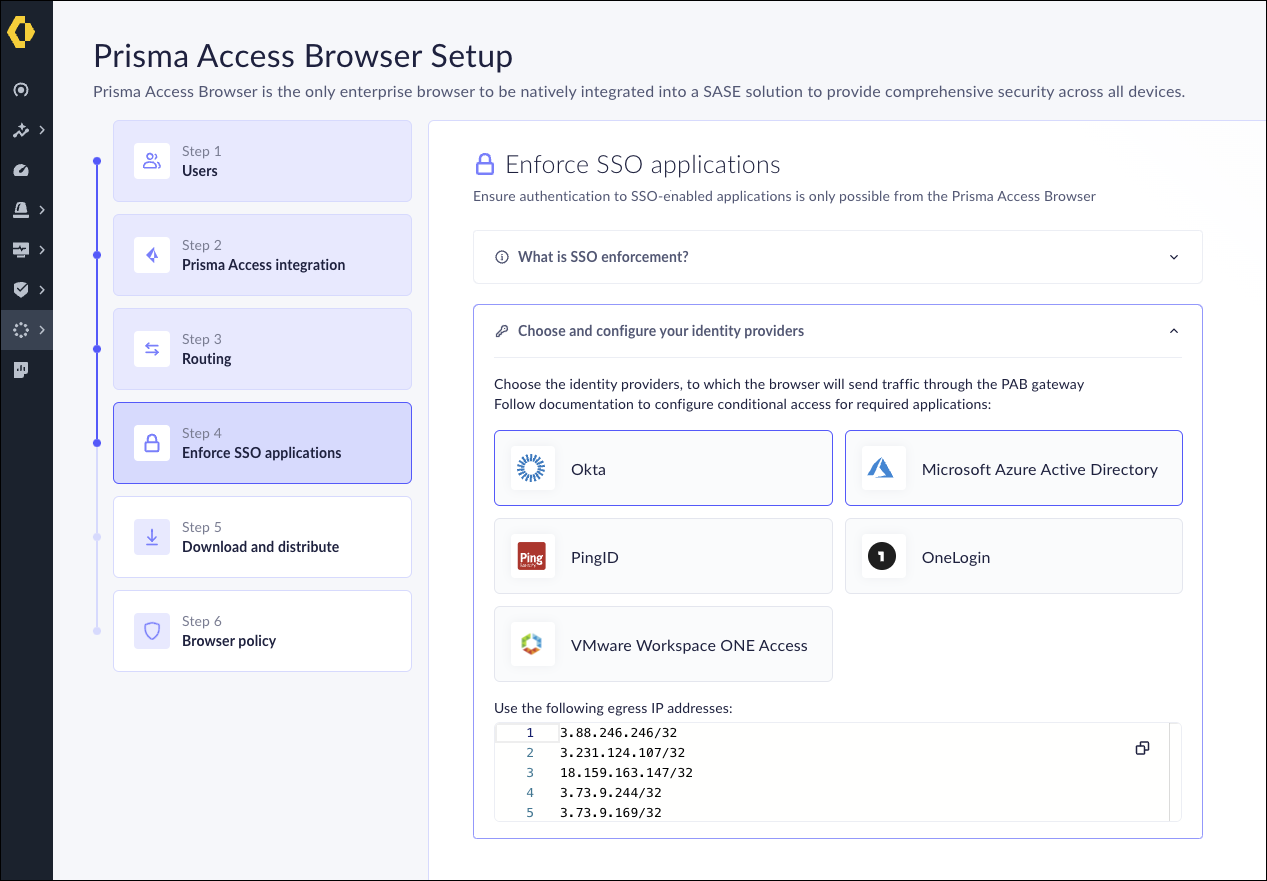
Task: Open Step 5 Download and distribute
Action: point(262,537)
